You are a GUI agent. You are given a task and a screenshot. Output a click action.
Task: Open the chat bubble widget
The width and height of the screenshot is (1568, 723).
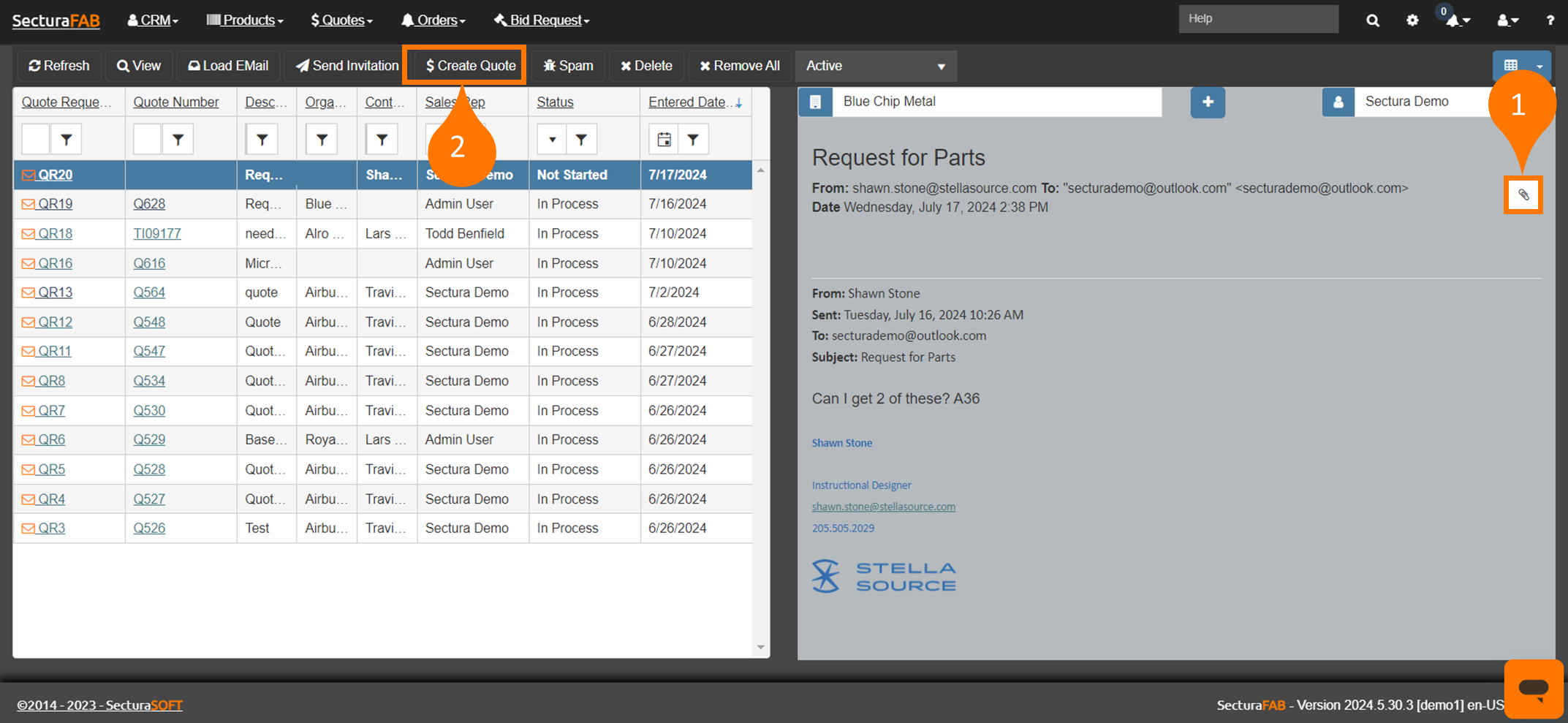point(1533,689)
